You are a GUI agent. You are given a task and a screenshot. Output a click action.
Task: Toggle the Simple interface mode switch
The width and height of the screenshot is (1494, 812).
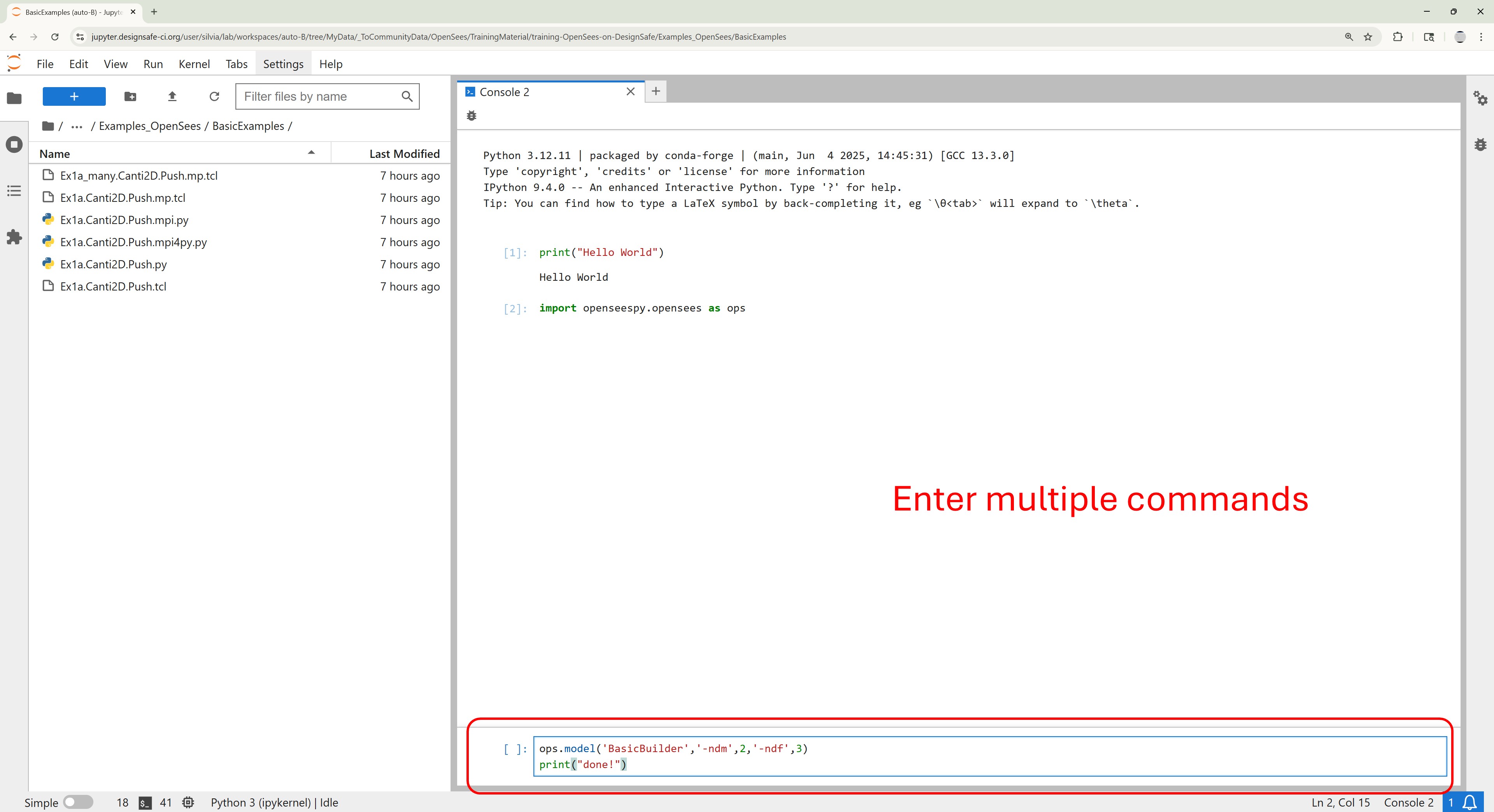point(78,802)
